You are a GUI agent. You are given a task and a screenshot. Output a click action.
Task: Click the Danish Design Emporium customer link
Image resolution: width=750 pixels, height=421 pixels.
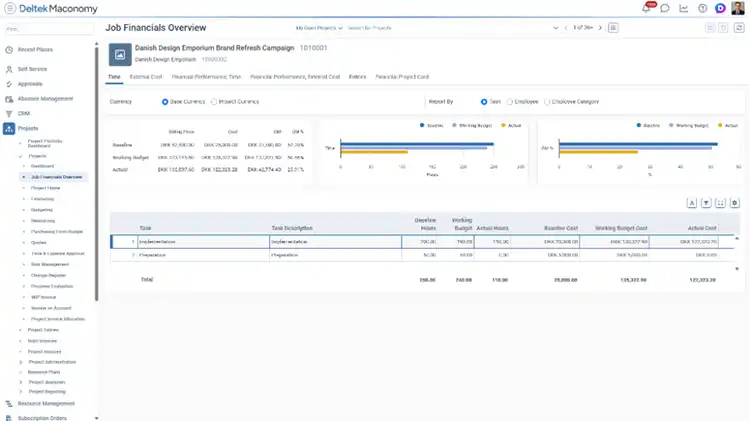coord(165,60)
